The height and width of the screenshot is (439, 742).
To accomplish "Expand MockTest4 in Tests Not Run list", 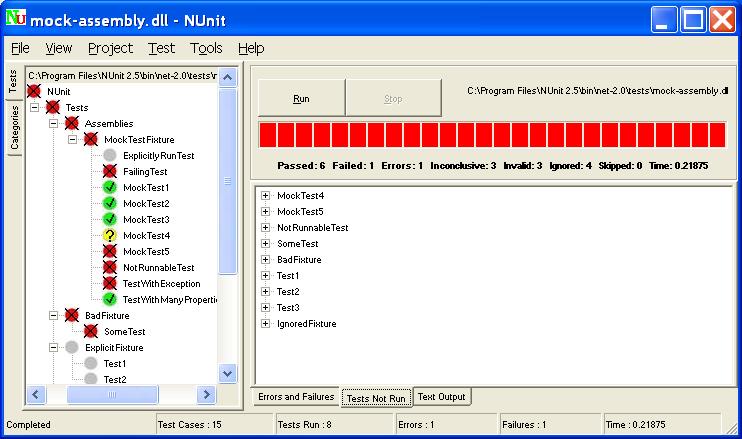I will [265, 195].
